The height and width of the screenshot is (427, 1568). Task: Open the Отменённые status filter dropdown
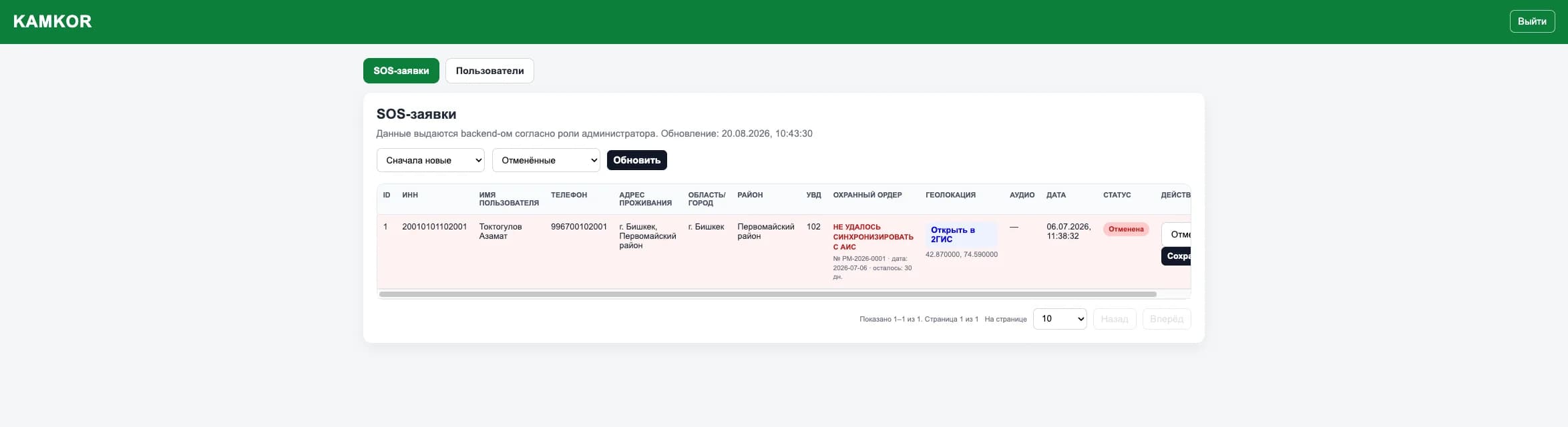pos(546,160)
